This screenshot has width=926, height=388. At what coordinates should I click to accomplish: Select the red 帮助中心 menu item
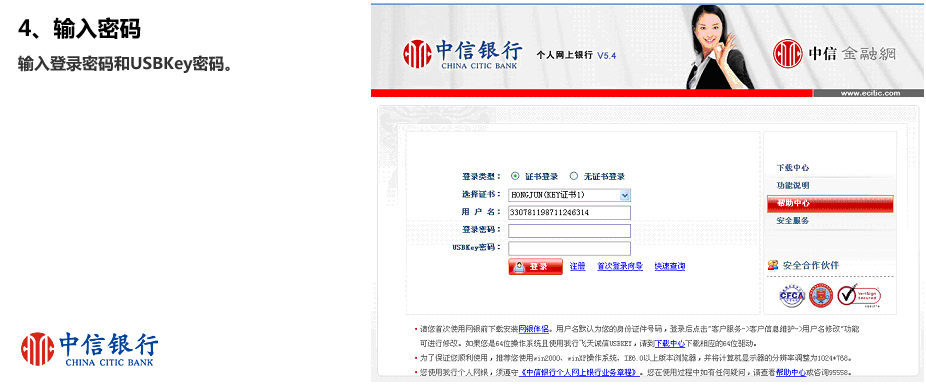click(830, 203)
